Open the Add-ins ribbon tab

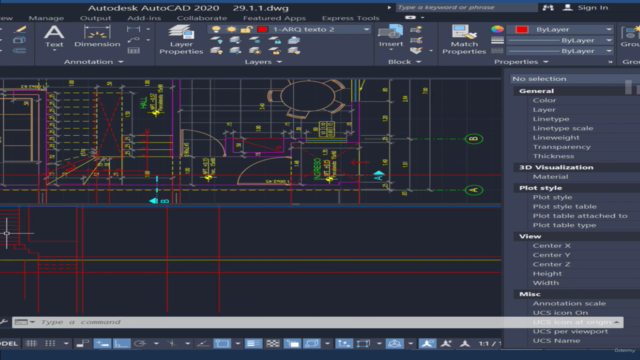click(144, 18)
